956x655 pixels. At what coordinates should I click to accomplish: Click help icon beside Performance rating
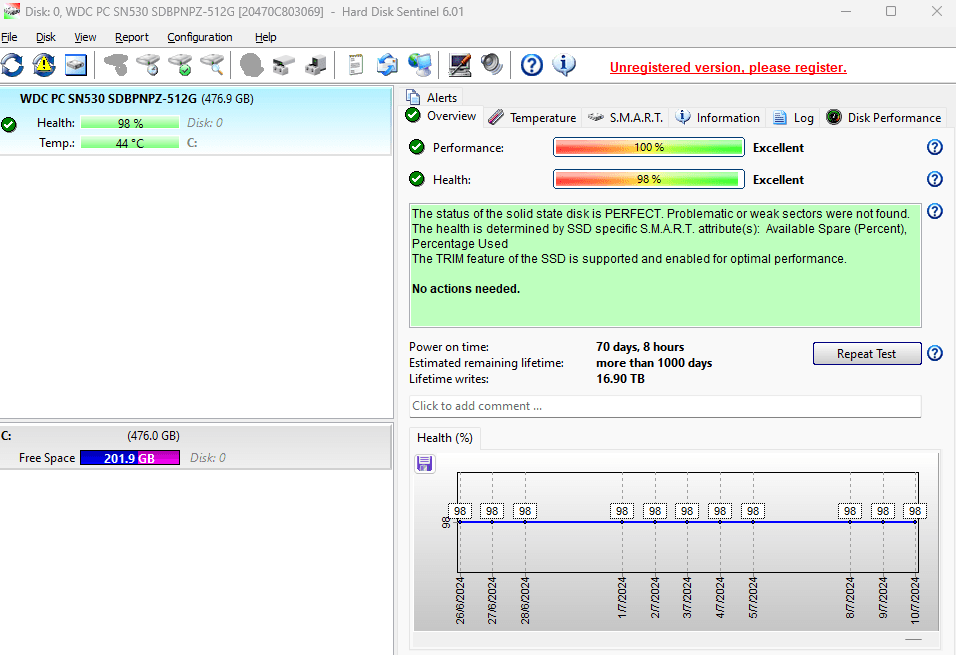[935, 148]
